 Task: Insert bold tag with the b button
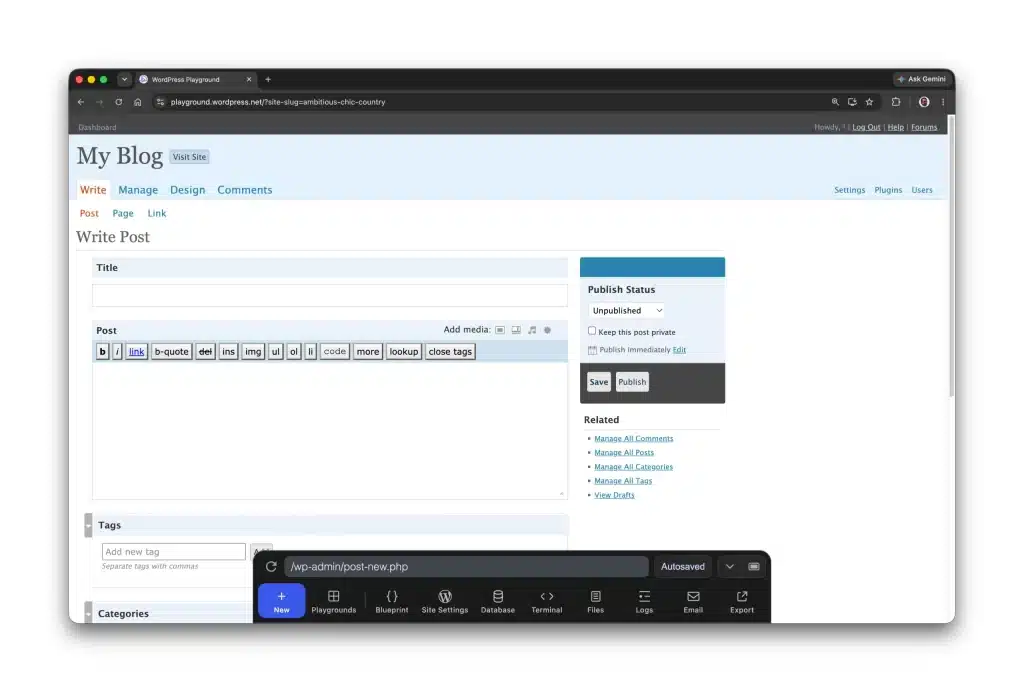point(103,351)
